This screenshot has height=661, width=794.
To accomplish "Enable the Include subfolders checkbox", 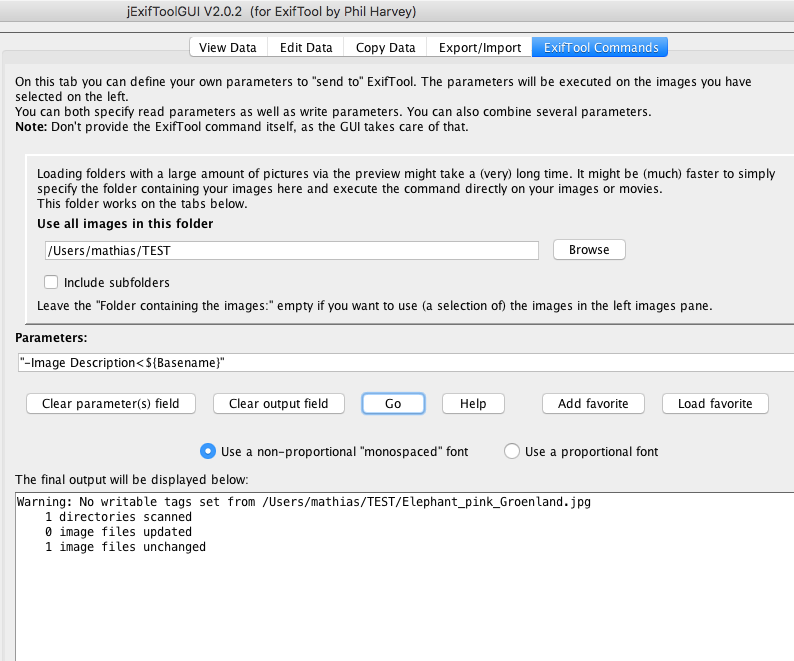I will pyautogui.click(x=51, y=282).
